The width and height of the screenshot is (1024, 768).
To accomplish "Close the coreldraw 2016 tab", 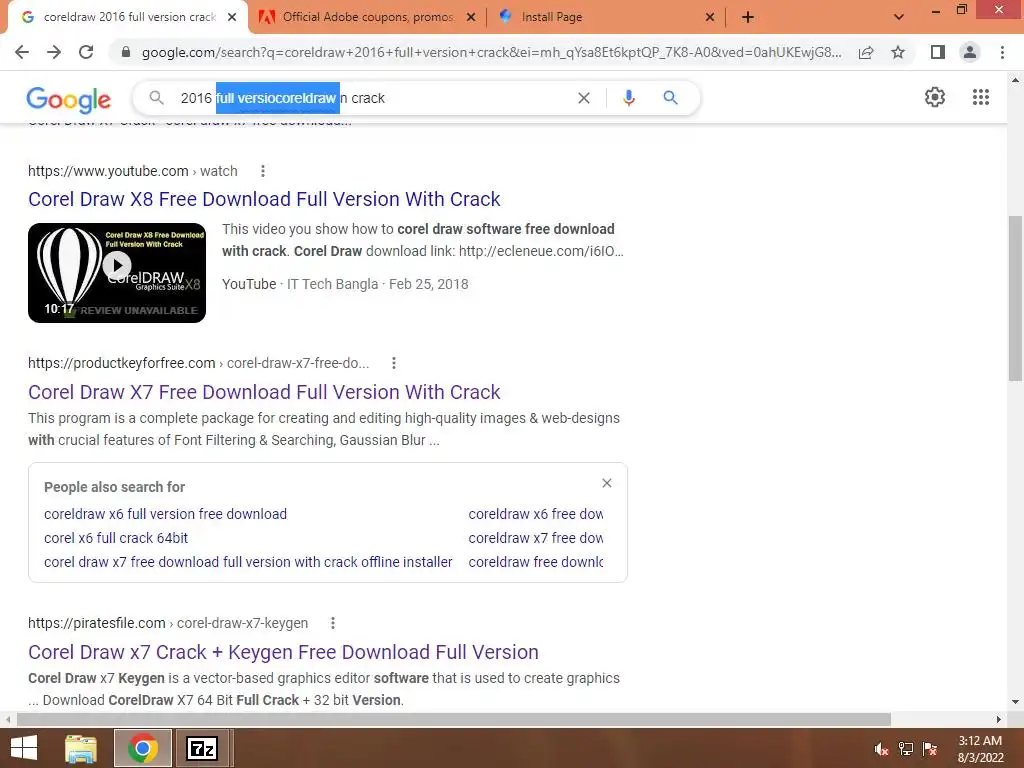I will pyautogui.click(x=232, y=17).
